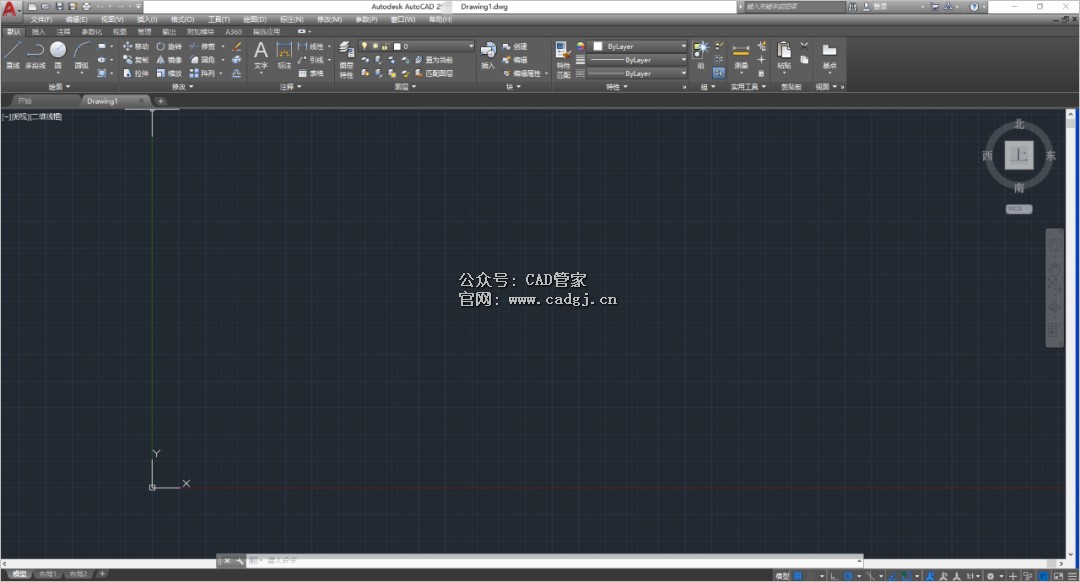Select the Dimension (标注) tool
The height and width of the screenshot is (582, 1080).
point(284,55)
